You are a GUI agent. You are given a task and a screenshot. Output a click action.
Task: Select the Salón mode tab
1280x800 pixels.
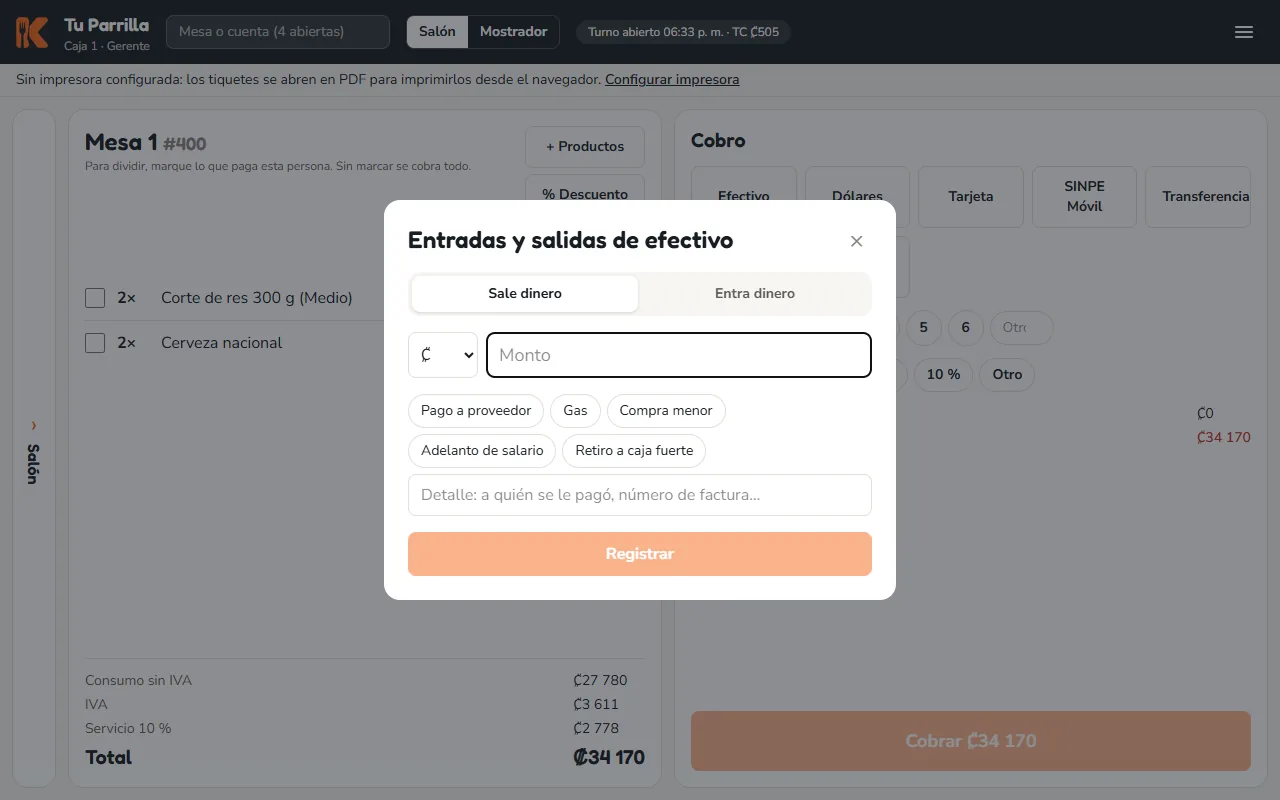437,32
